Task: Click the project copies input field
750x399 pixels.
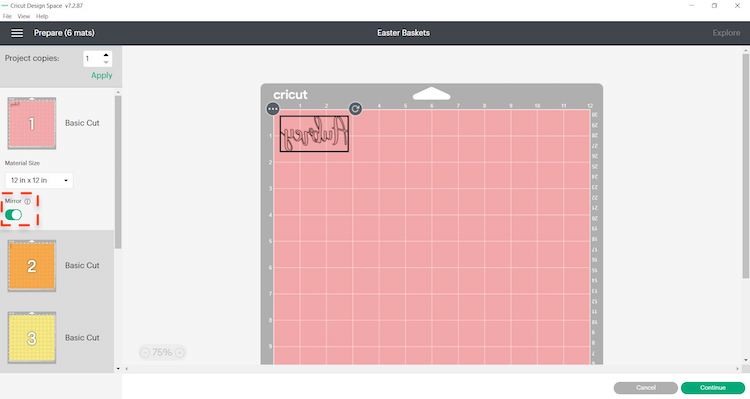Action: (93, 59)
